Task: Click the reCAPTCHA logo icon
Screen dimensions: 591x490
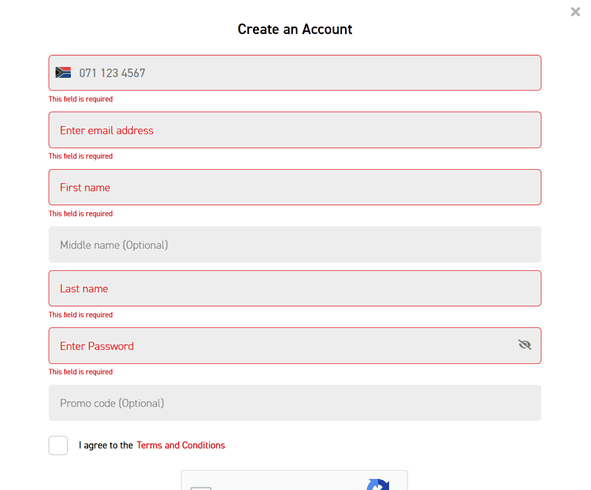Action: (x=378, y=485)
